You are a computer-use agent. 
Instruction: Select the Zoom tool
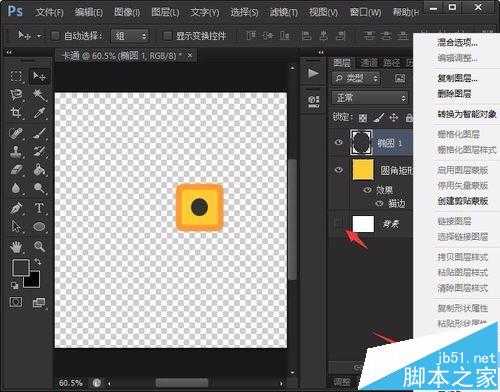39,247
